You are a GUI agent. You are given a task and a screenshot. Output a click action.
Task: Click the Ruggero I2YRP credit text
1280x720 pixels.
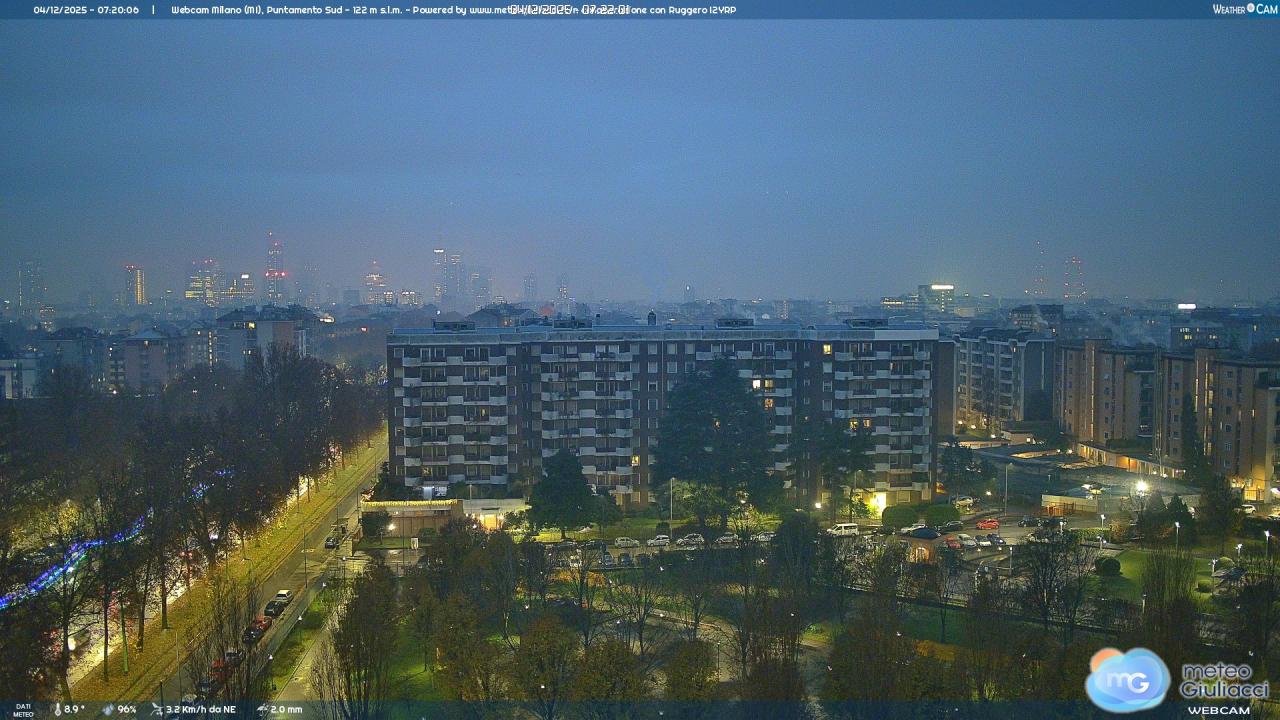point(700,9)
